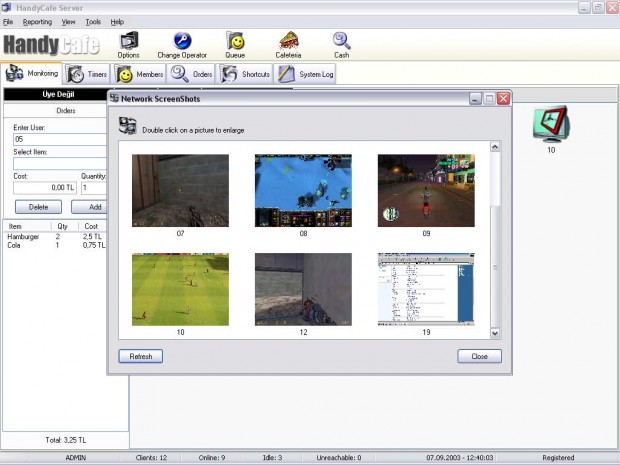Open the Queue smiley icon
Screen dimensions: 620x465
click(235, 41)
